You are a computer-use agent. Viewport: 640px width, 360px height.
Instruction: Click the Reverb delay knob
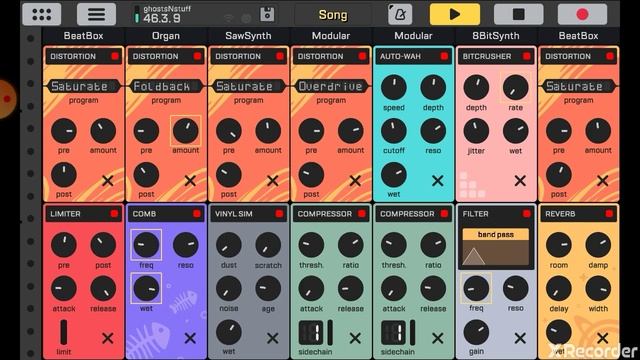[558, 288]
